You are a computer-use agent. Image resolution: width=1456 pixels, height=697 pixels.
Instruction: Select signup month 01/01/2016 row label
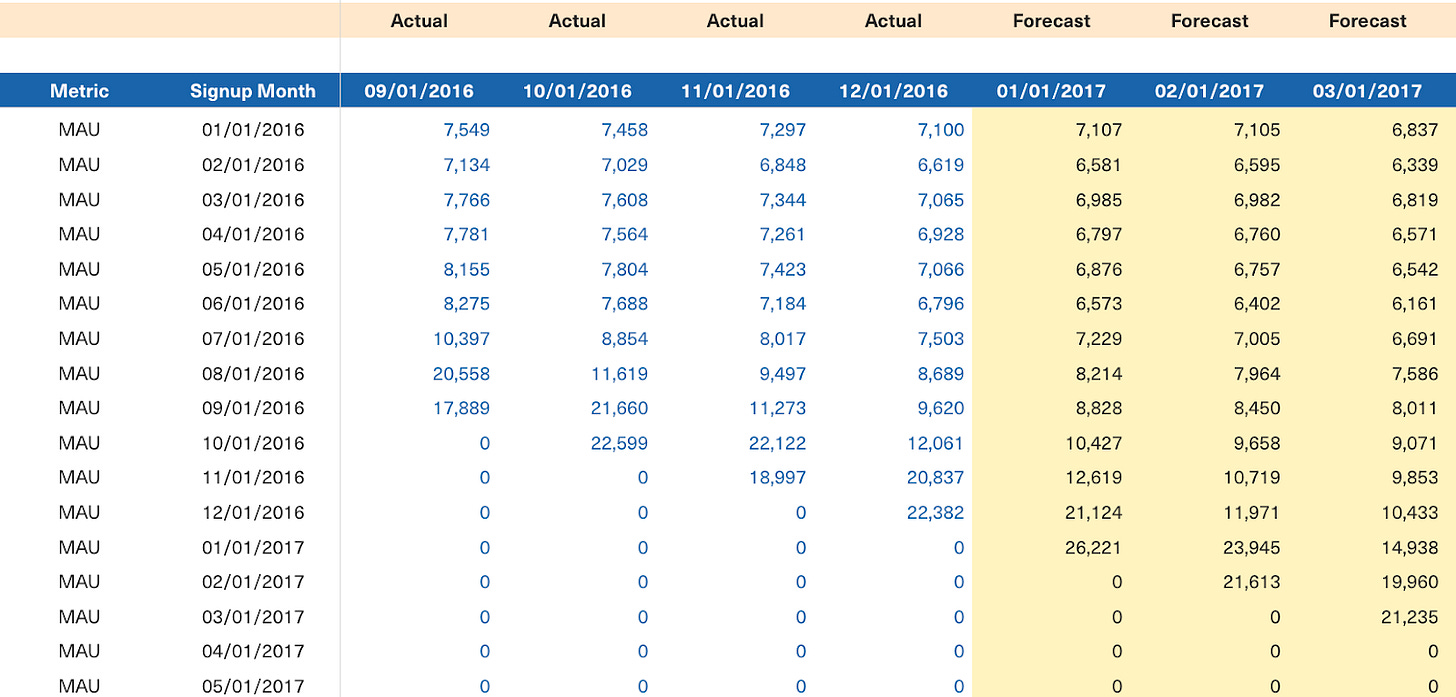click(x=253, y=130)
